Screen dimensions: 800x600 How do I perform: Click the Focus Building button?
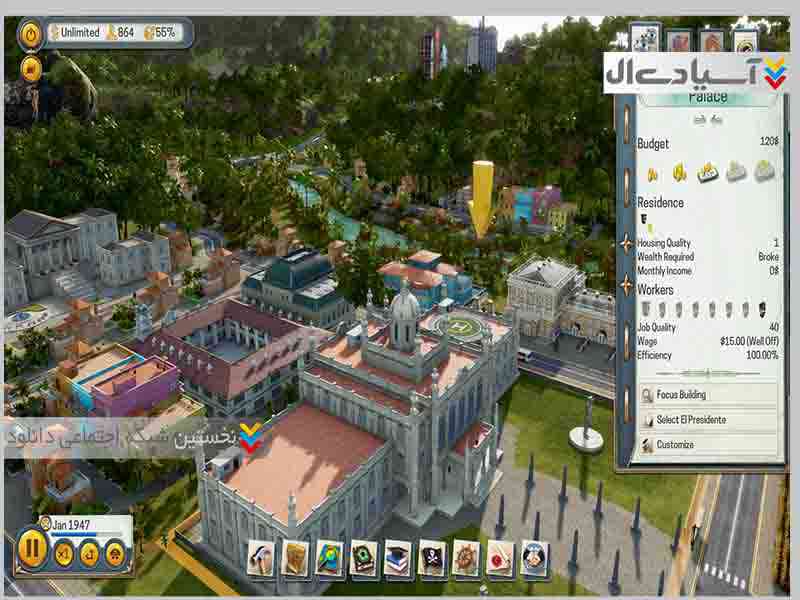(x=710, y=395)
